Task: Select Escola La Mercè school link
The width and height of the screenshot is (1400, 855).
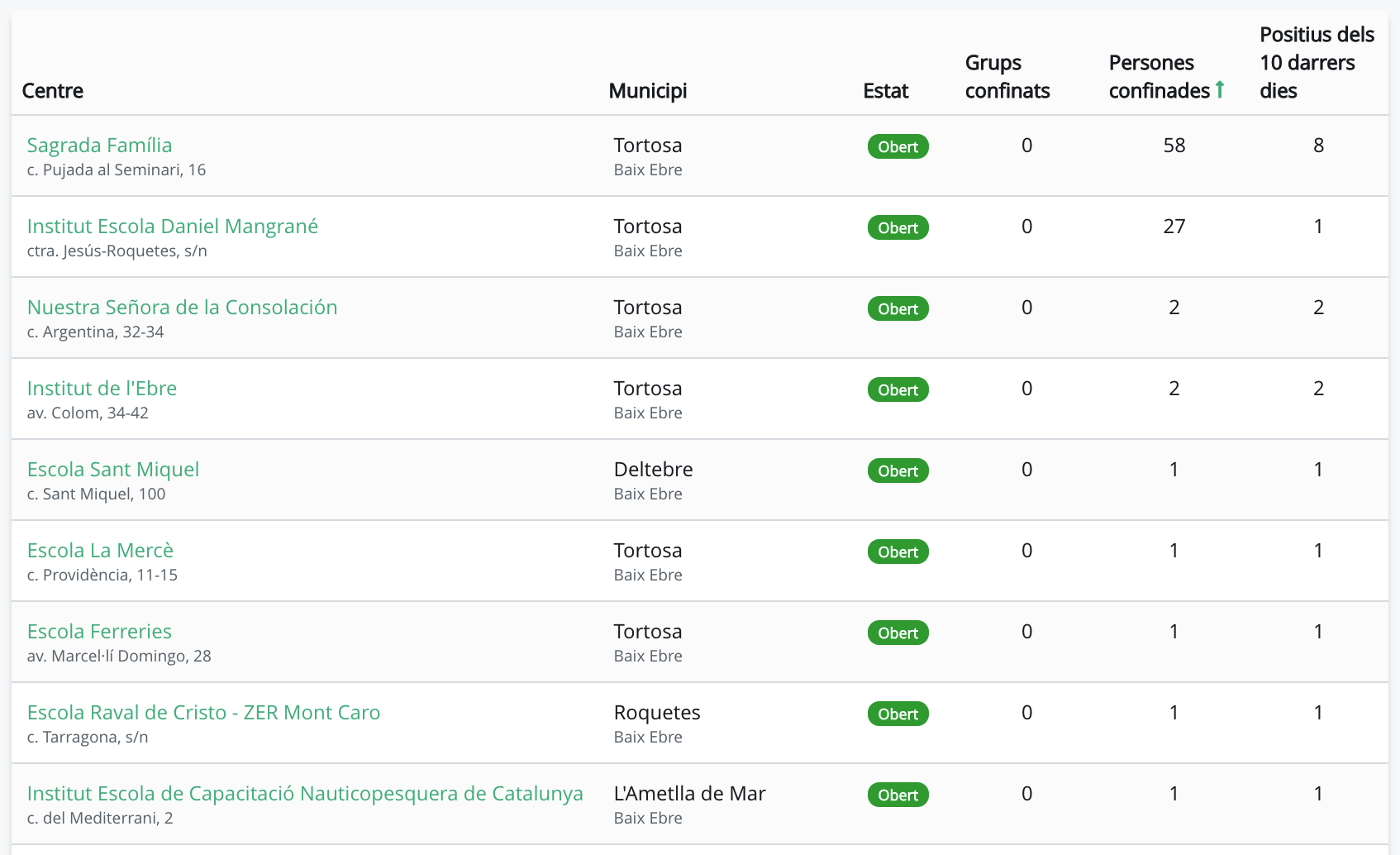Action: 100,551
